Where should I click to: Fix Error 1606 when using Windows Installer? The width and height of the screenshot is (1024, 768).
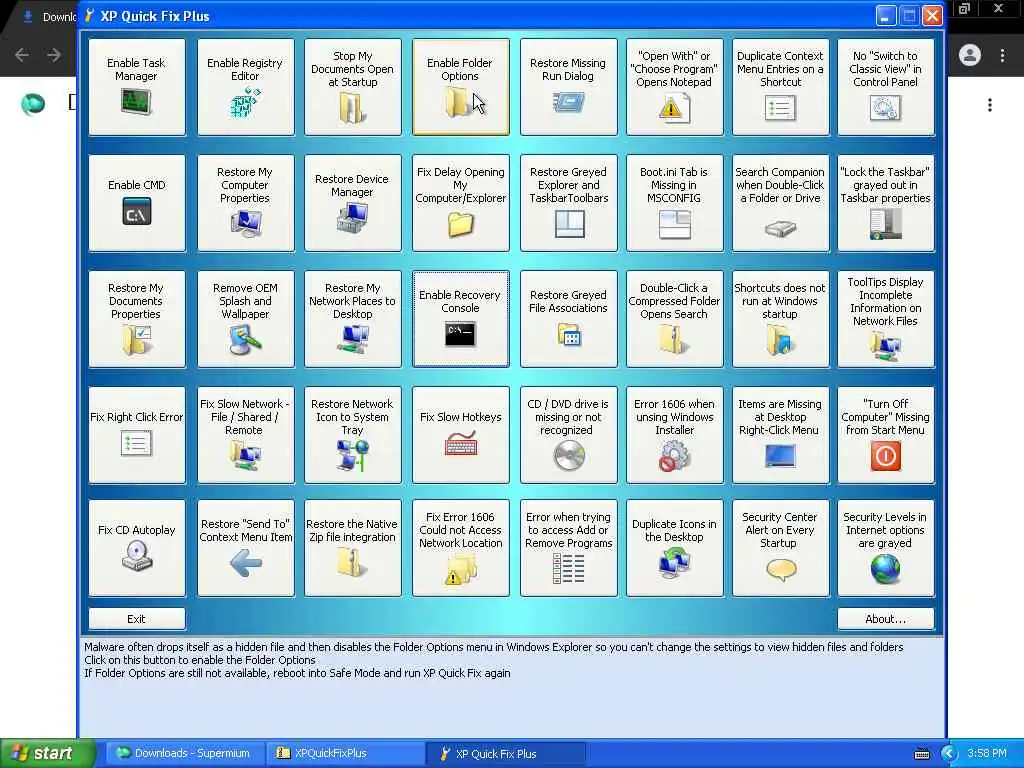point(675,435)
